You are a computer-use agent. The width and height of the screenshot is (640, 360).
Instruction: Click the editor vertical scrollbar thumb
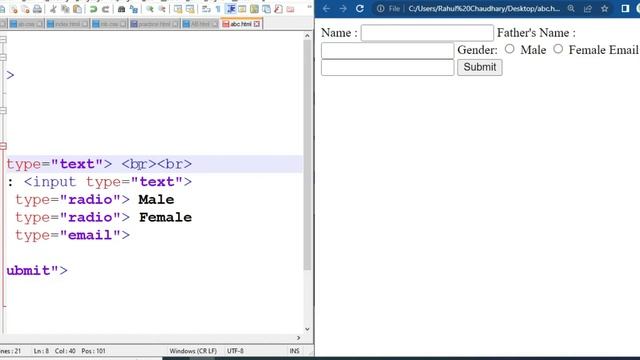[x=307, y=155]
